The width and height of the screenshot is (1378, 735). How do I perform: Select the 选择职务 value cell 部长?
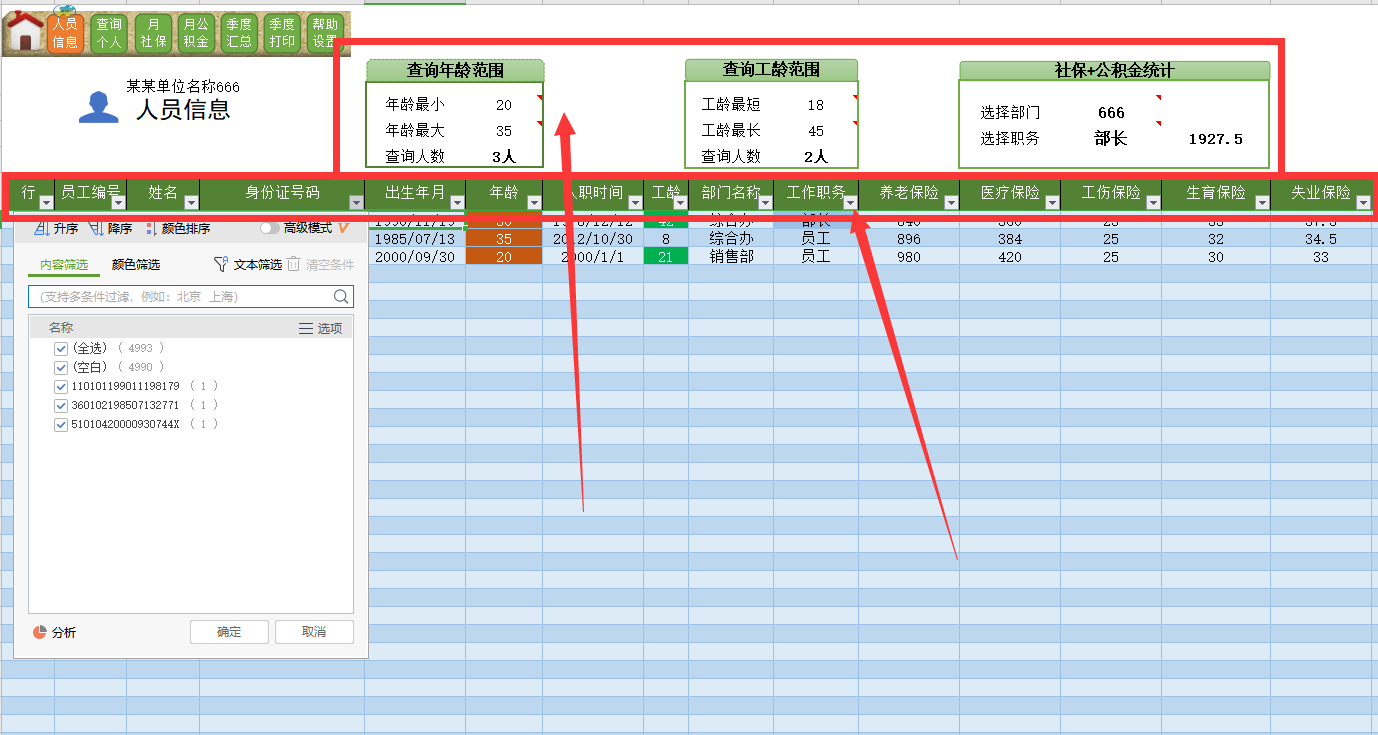pyautogui.click(x=1111, y=138)
